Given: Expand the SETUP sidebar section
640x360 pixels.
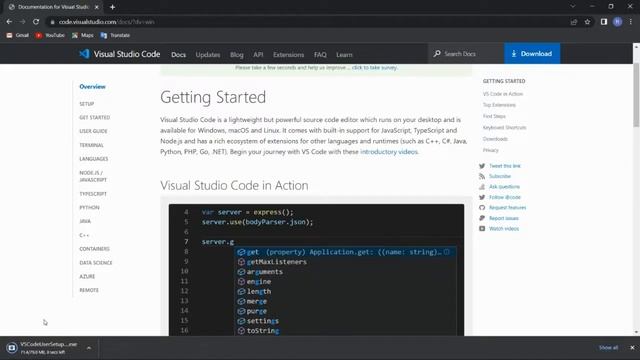Looking at the screenshot, I should pyautogui.click(x=87, y=104).
